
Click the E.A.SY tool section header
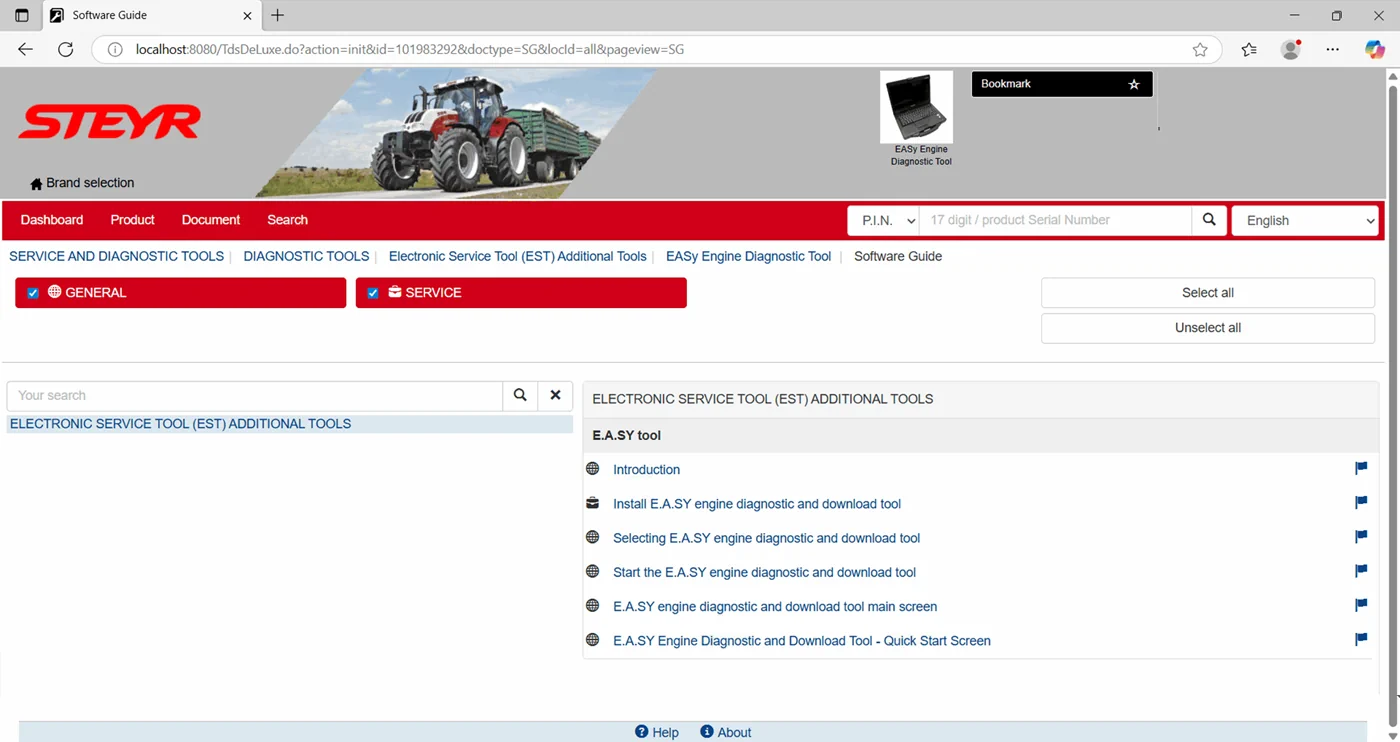tap(980, 435)
